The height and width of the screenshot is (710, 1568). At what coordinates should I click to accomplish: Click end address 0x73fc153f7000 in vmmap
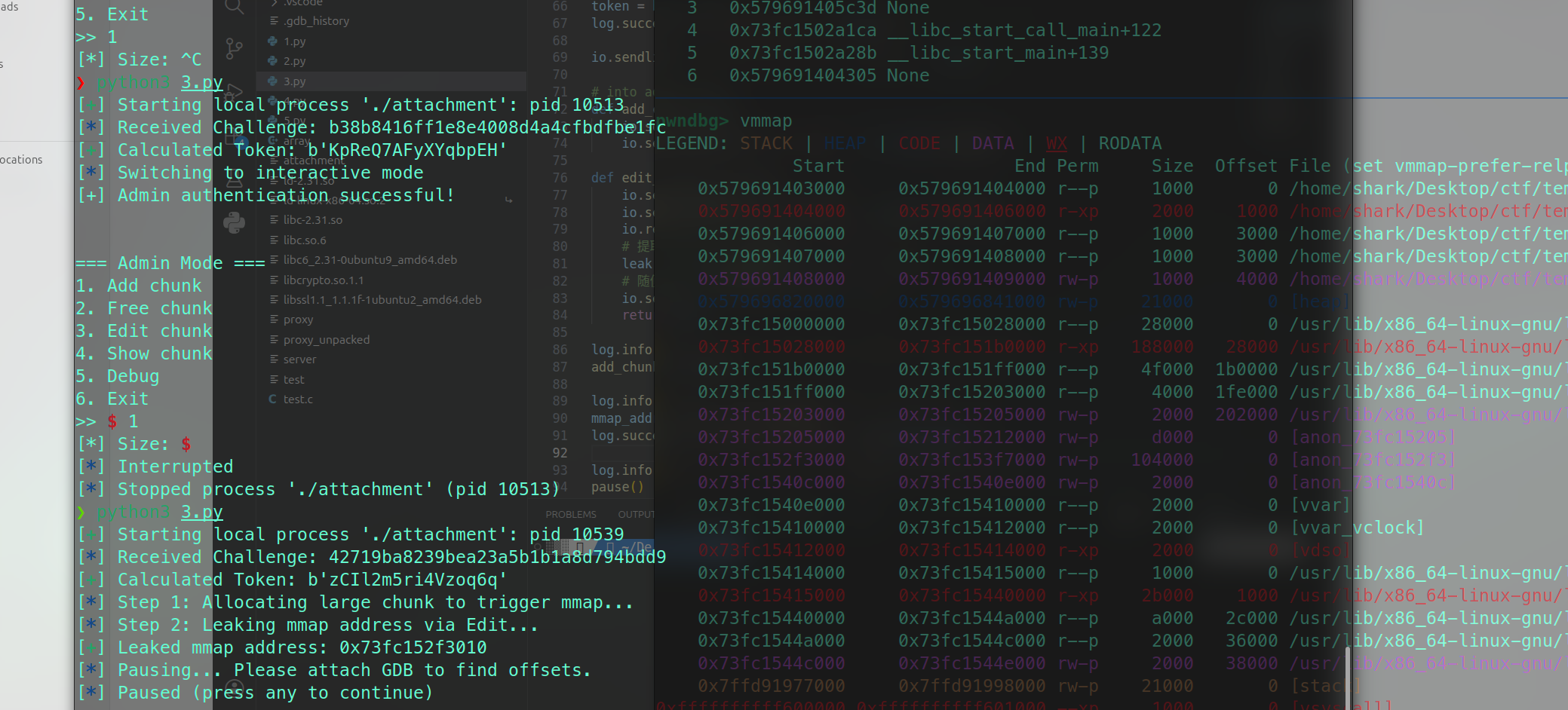(x=971, y=460)
